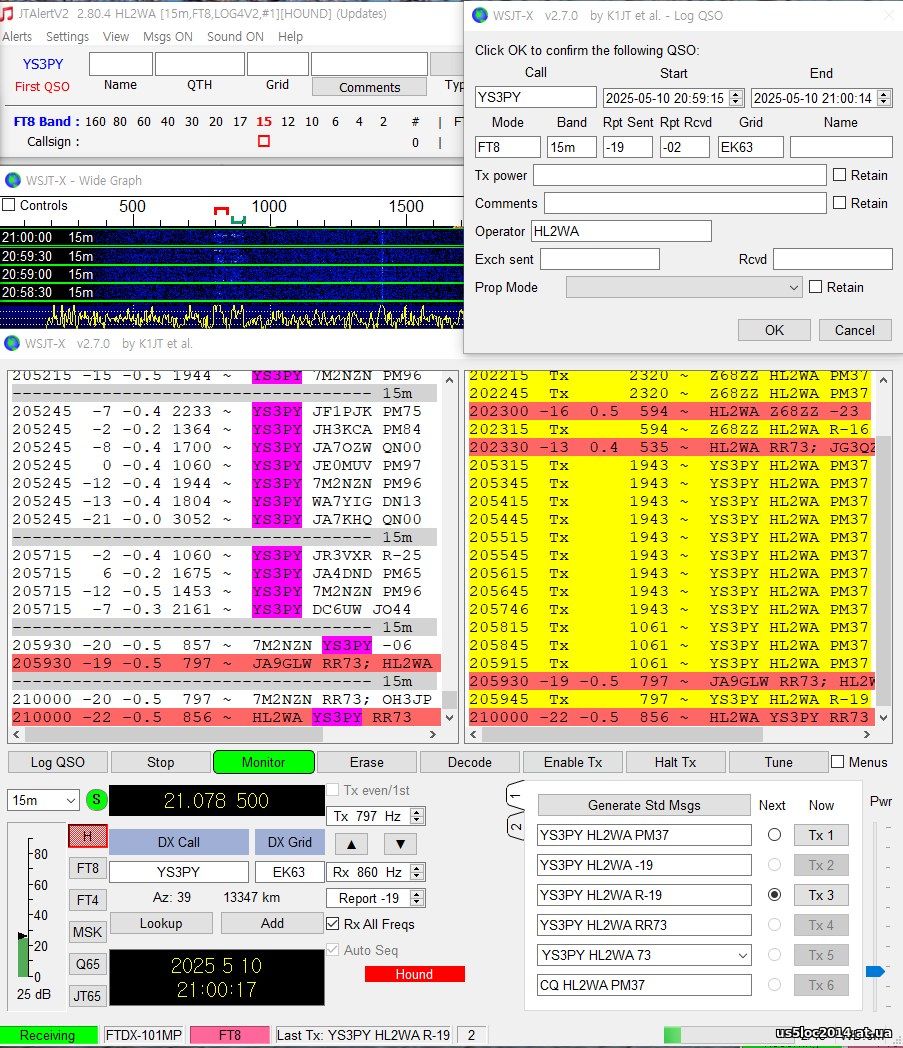The image size is (903, 1048).
Task: Cancel the Log QSO dialog
Action: coord(854,330)
